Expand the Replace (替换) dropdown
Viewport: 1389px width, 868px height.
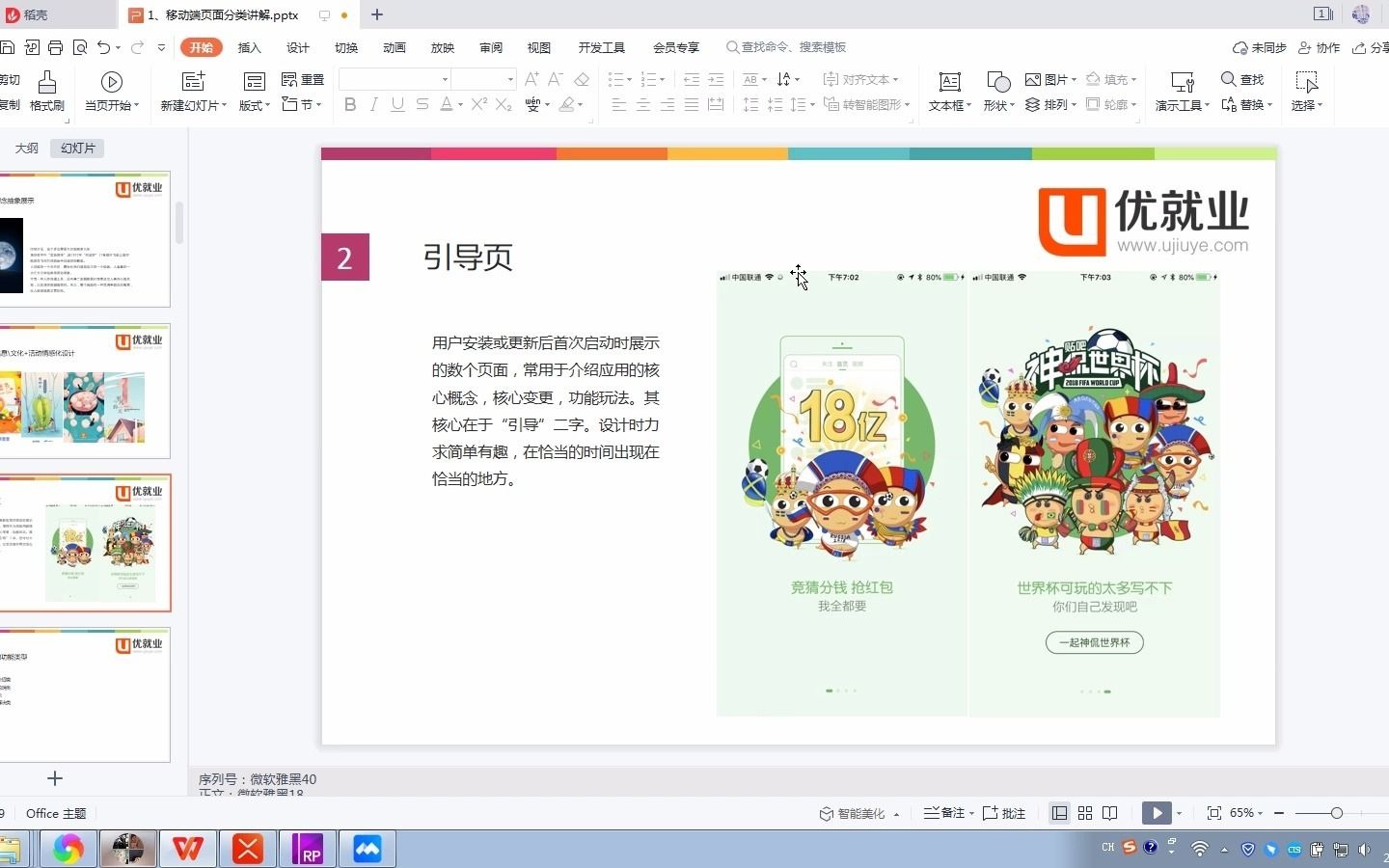click(x=1269, y=104)
